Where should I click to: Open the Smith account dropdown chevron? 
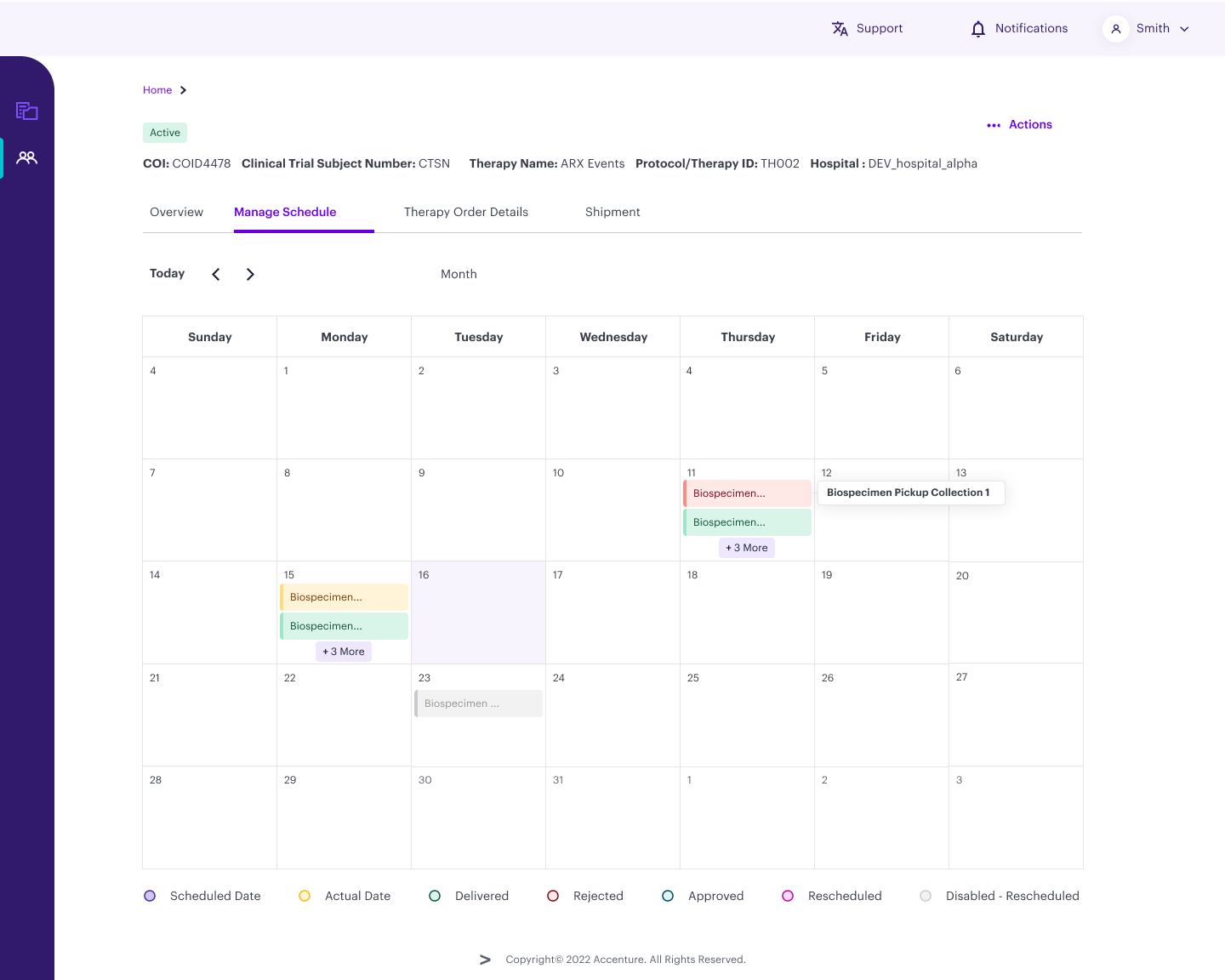[x=1186, y=28]
